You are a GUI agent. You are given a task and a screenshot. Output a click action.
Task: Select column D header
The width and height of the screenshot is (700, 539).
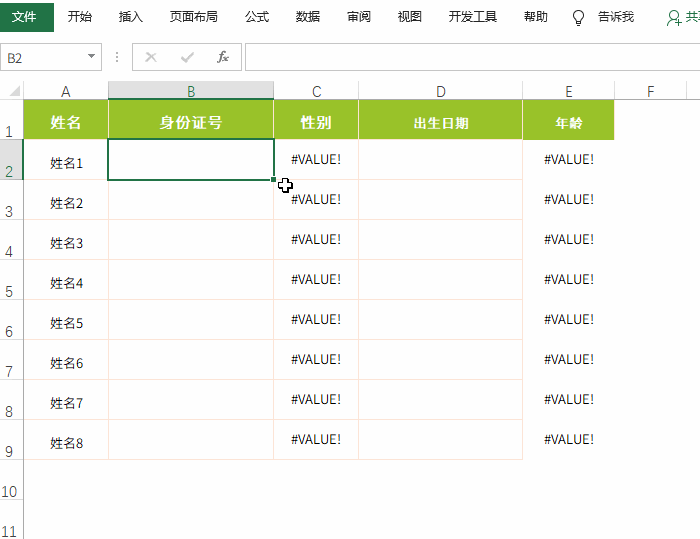pyautogui.click(x=441, y=91)
